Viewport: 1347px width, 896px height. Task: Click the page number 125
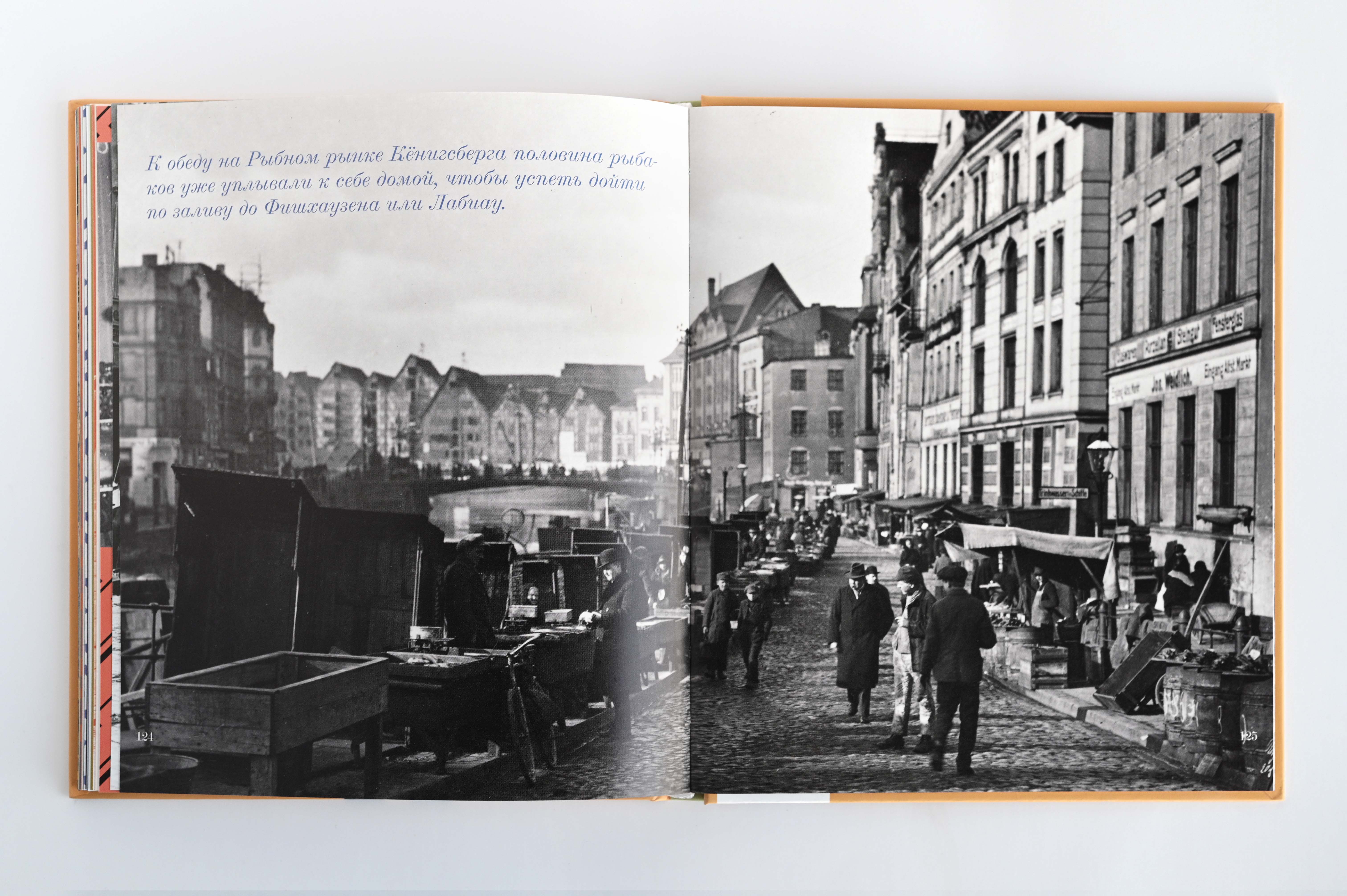1249,736
